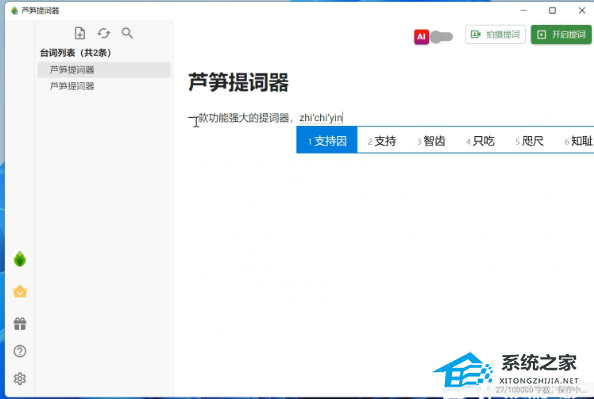The height and width of the screenshot is (399, 594).
Task: Choose IME candidate 1 支持因
Action: [327, 141]
